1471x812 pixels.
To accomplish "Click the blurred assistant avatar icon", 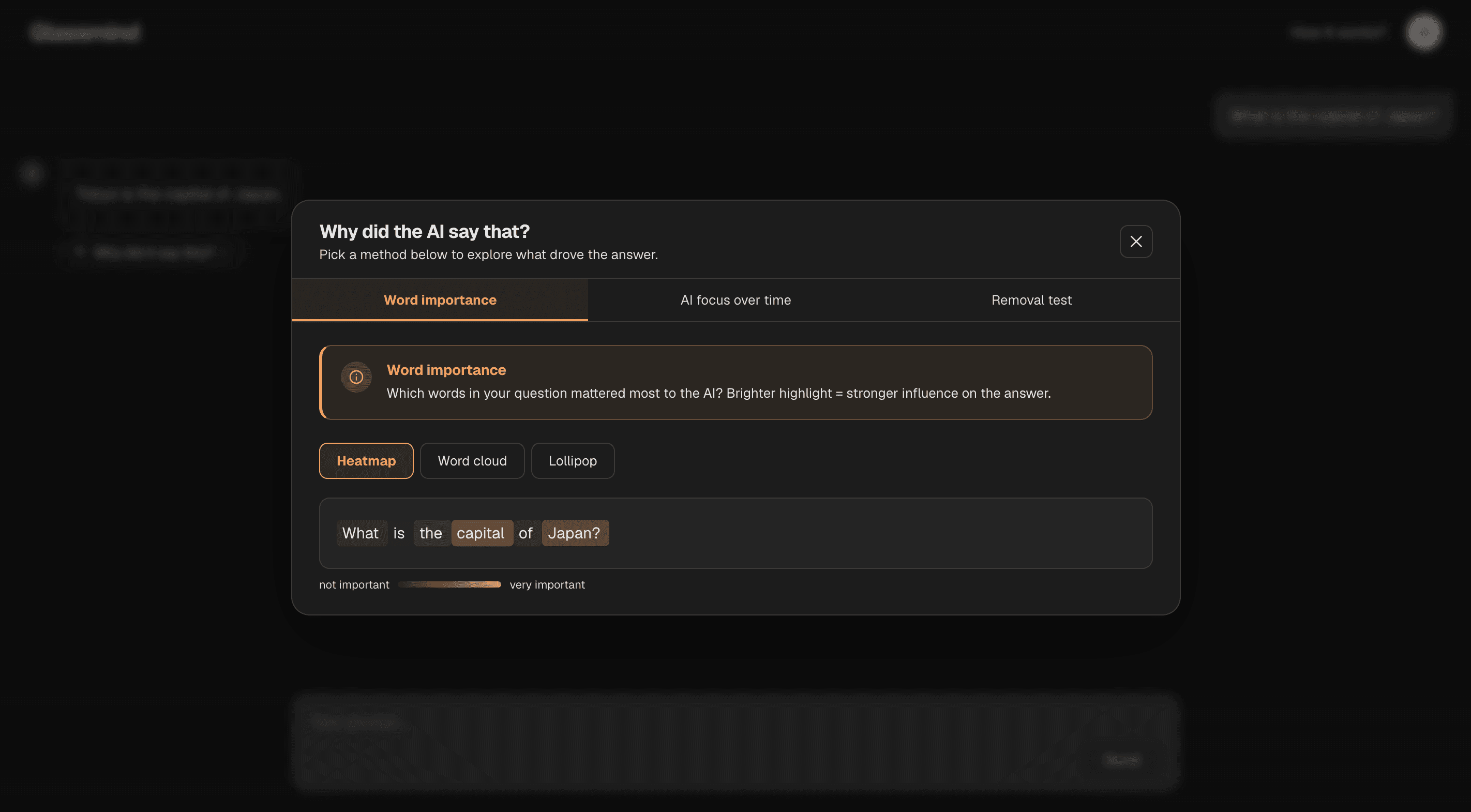I will pyautogui.click(x=32, y=172).
